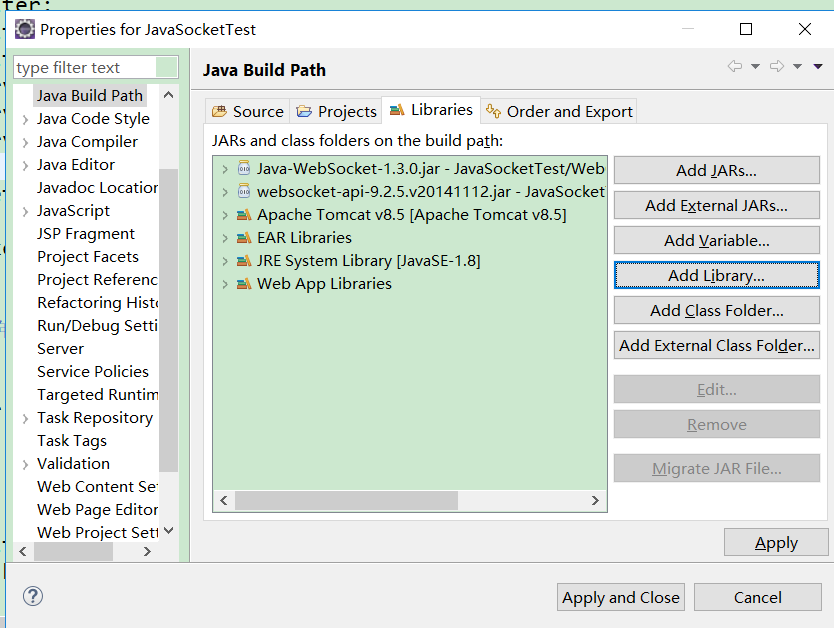Click Apply and Close button
This screenshot has height=628, width=834.
pos(621,597)
